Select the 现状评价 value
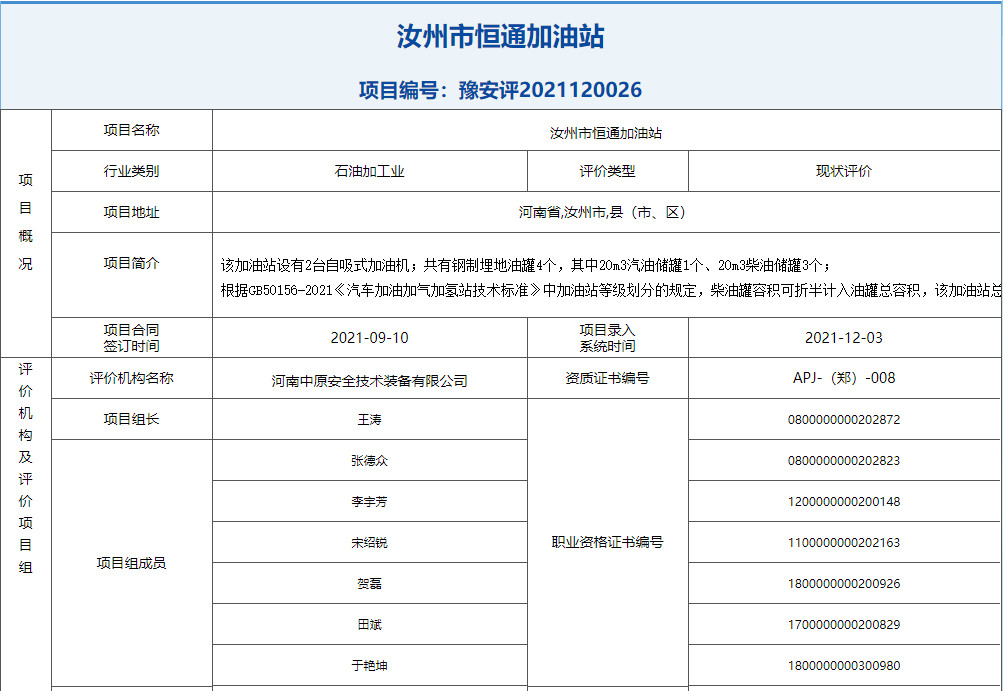Screen dimensions: 1003x691 844,171
